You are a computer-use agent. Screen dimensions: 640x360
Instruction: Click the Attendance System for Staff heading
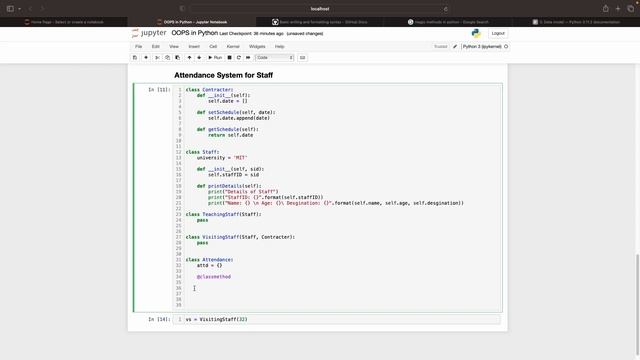(224, 75)
